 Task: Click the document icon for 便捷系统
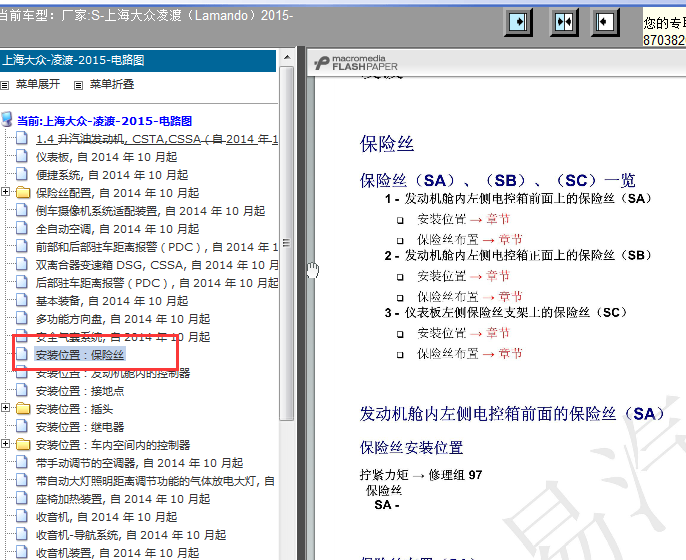tap(21, 174)
